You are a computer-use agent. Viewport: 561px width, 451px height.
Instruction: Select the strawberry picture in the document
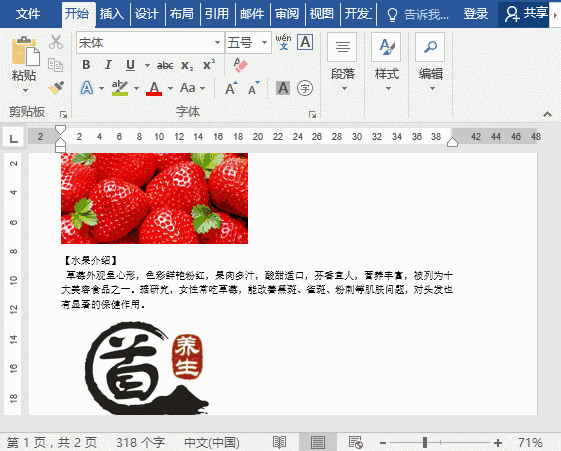pos(154,198)
